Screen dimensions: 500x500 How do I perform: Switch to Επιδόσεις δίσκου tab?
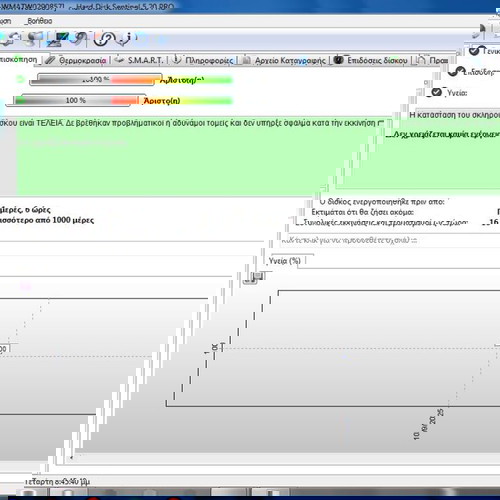tap(377, 60)
